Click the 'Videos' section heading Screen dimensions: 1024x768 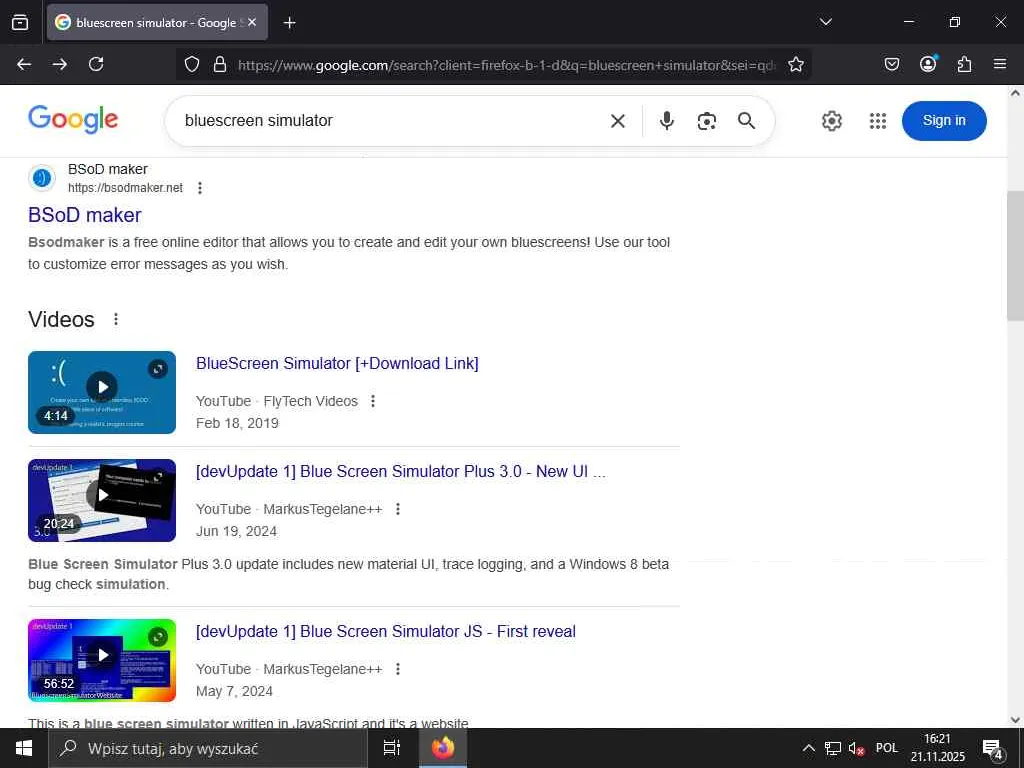coord(61,319)
